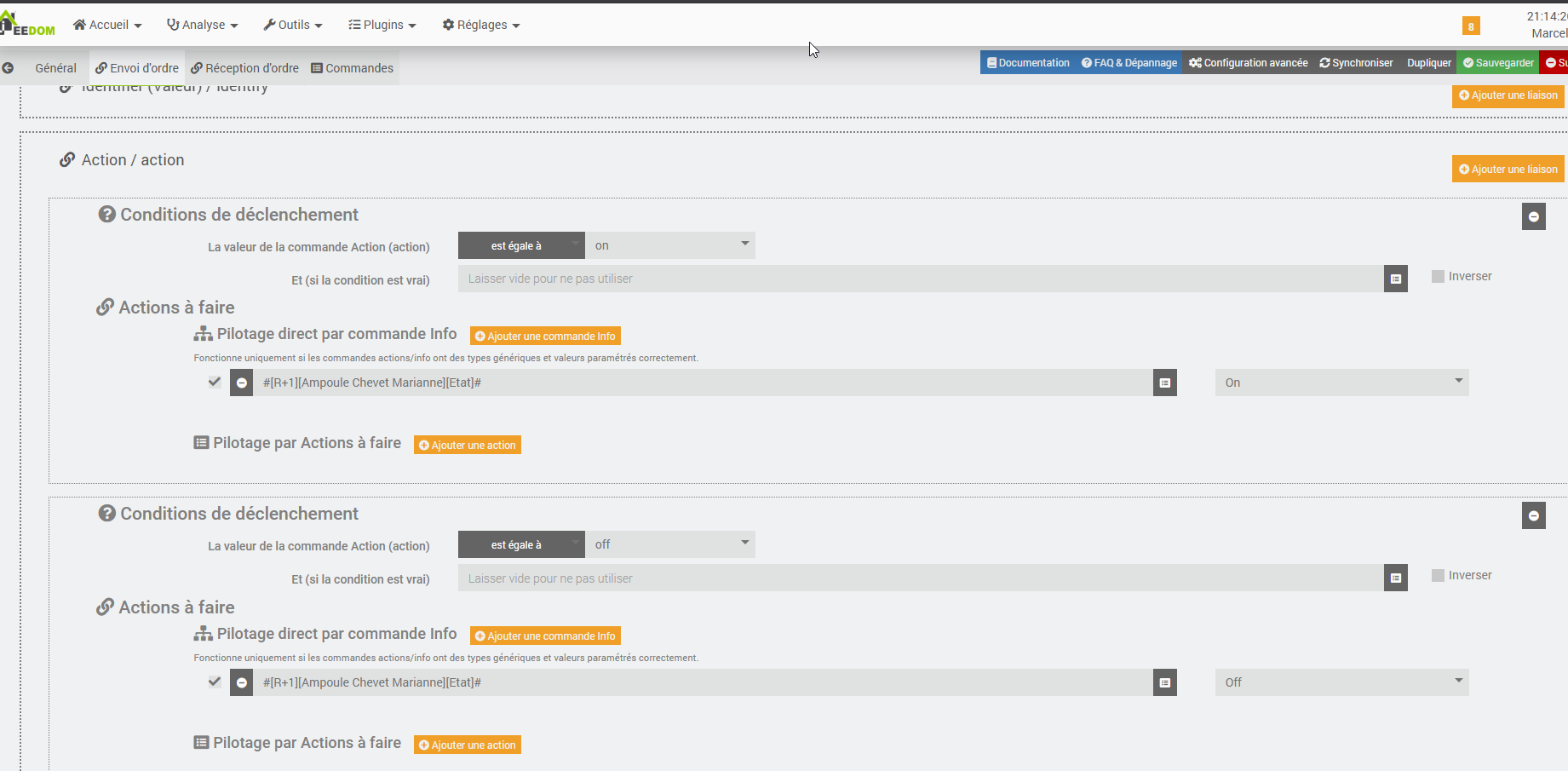
Task: Open the 'on' value dropdown
Action: coord(670,245)
